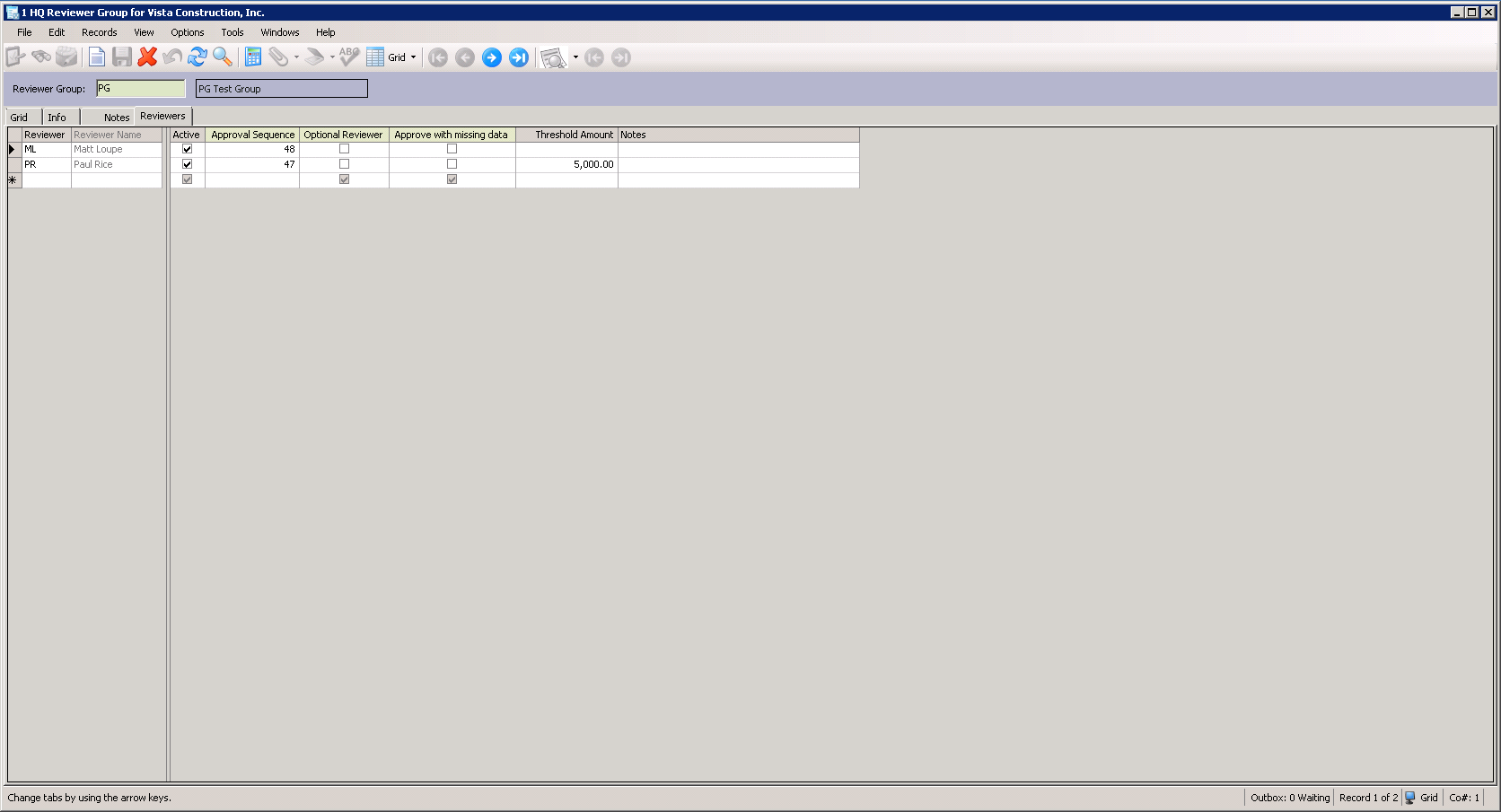Open the Grid dropdown arrow

point(413,57)
